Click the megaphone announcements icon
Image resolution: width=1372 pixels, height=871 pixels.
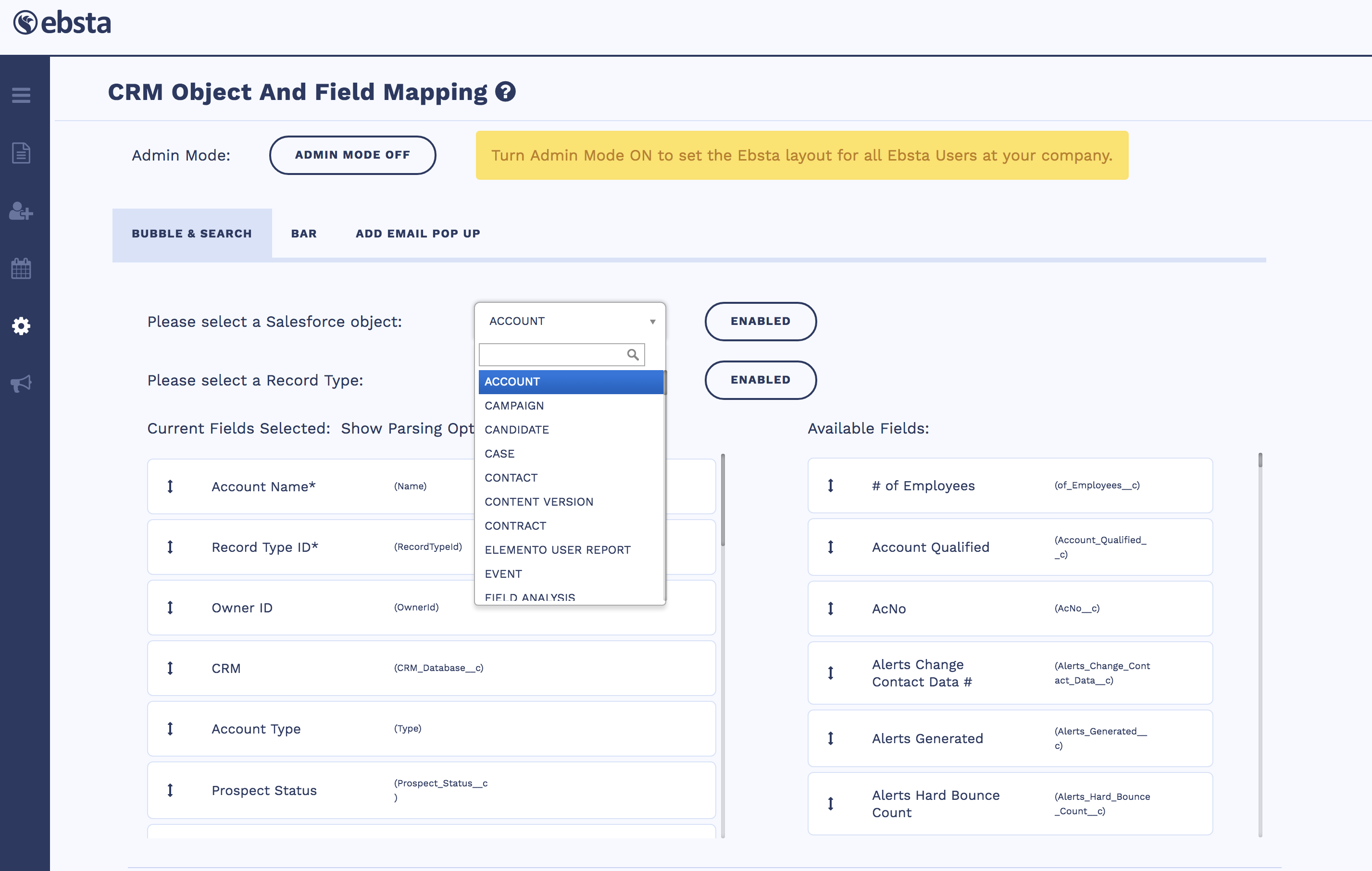(21, 384)
